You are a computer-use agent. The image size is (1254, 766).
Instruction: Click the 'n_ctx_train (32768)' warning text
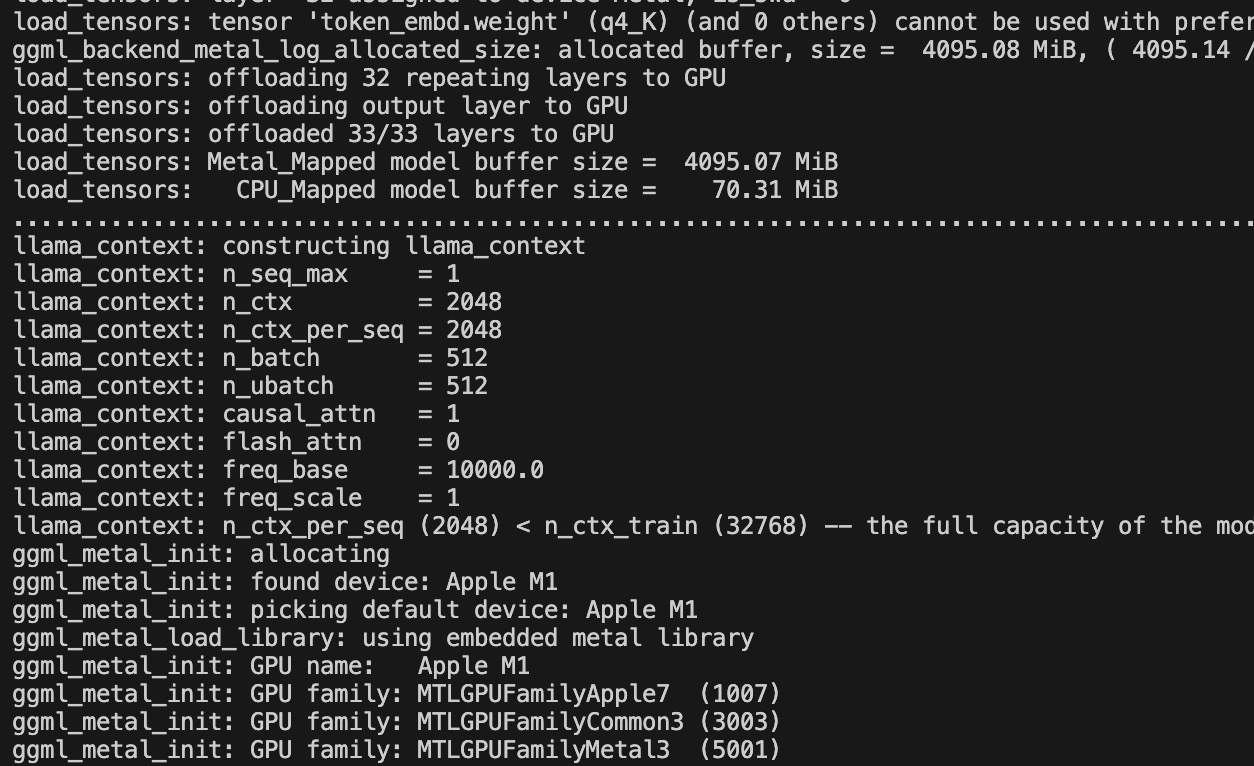click(676, 526)
